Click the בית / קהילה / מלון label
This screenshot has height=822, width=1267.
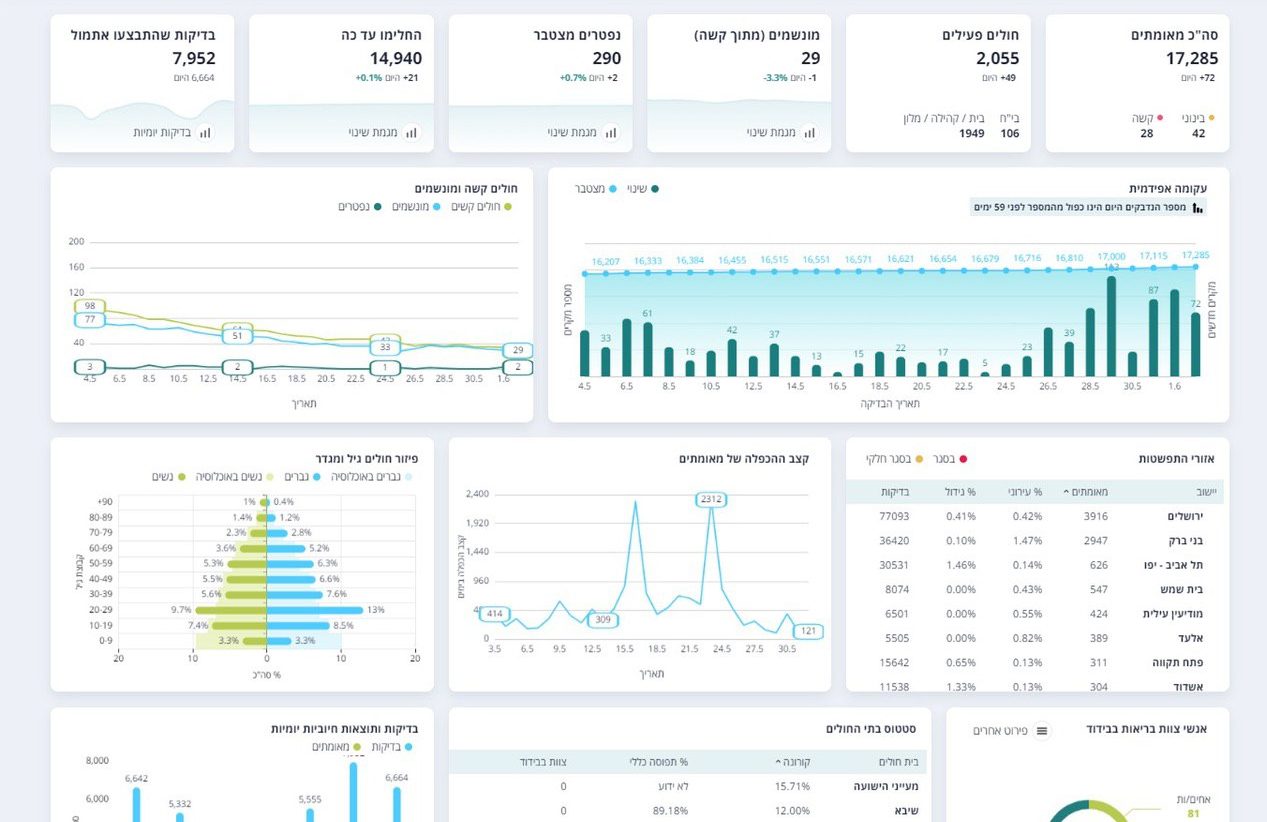click(944, 118)
